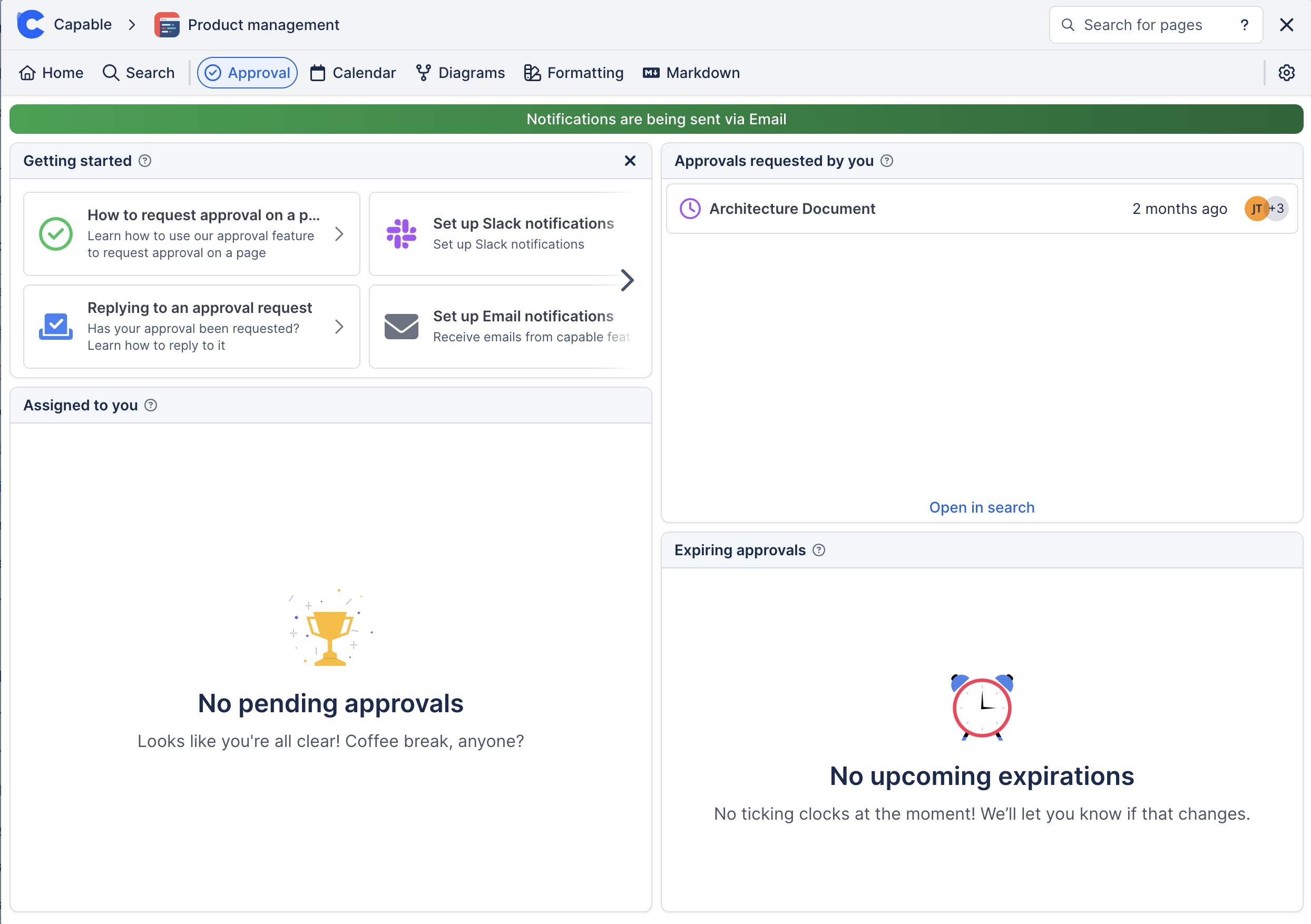Image resolution: width=1311 pixels, height=924 pixels.
Task: Click help icon for Approvals requested by you
Action: pyautogui.click(x=887, y=160)
